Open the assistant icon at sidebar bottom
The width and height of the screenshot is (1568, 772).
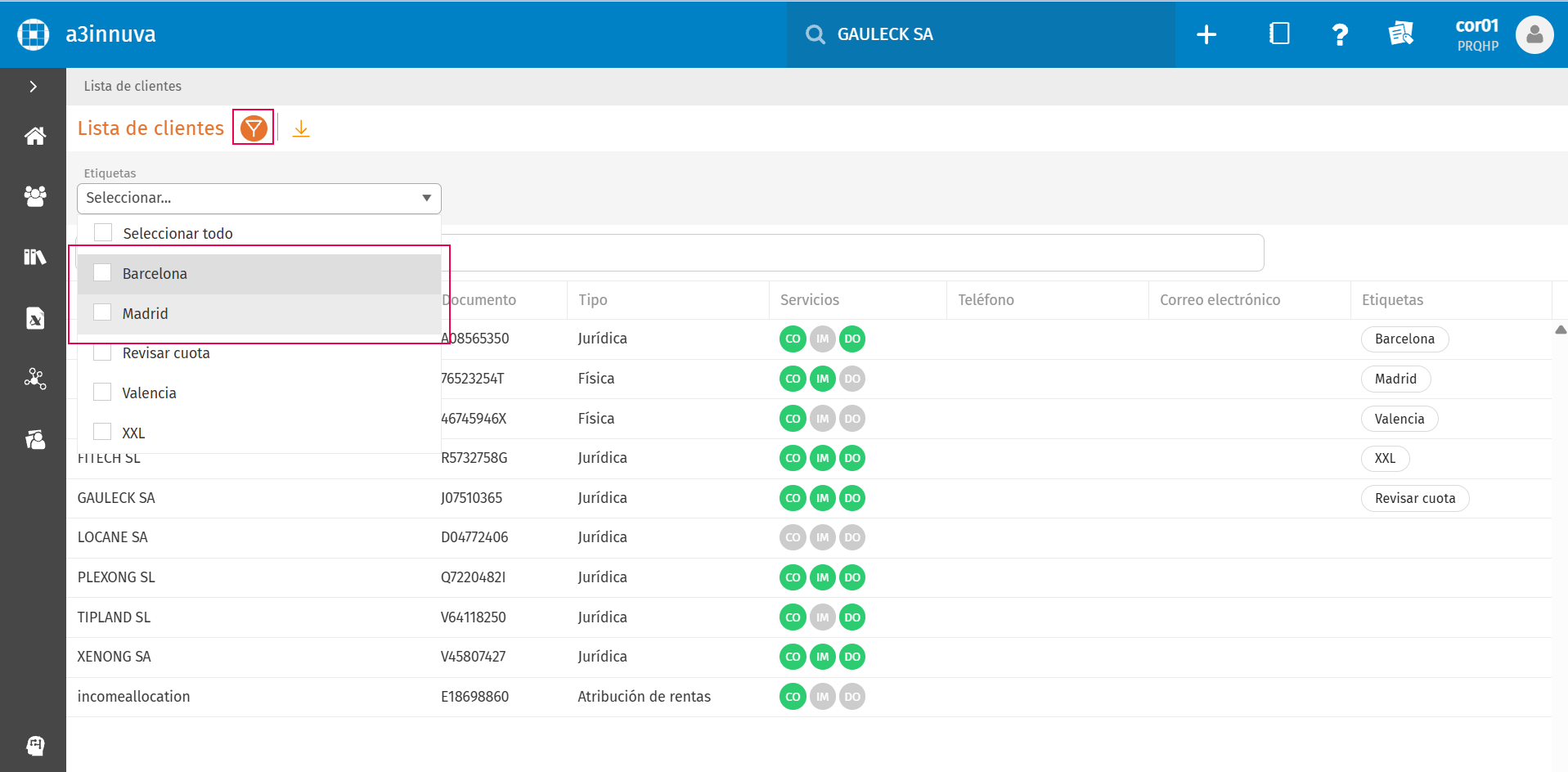click(x=34, y=745)
